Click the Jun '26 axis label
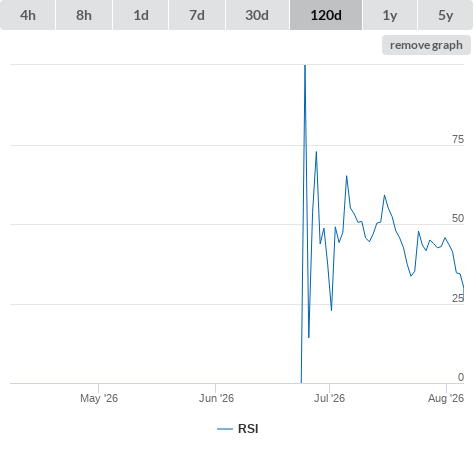474x455 pixels. pyautogui.click(x=216, y=398)
